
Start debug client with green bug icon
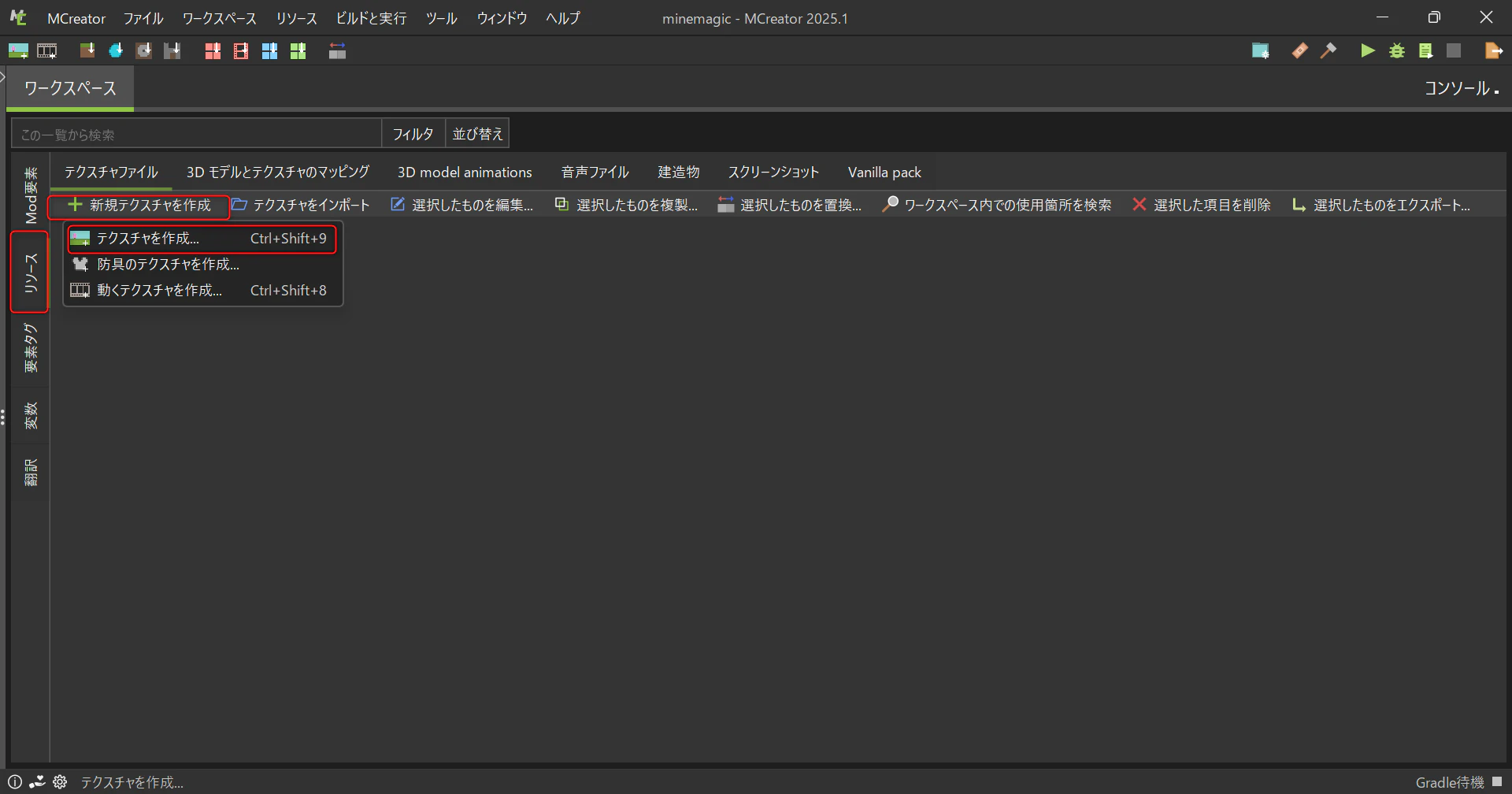coord(1397,51)
